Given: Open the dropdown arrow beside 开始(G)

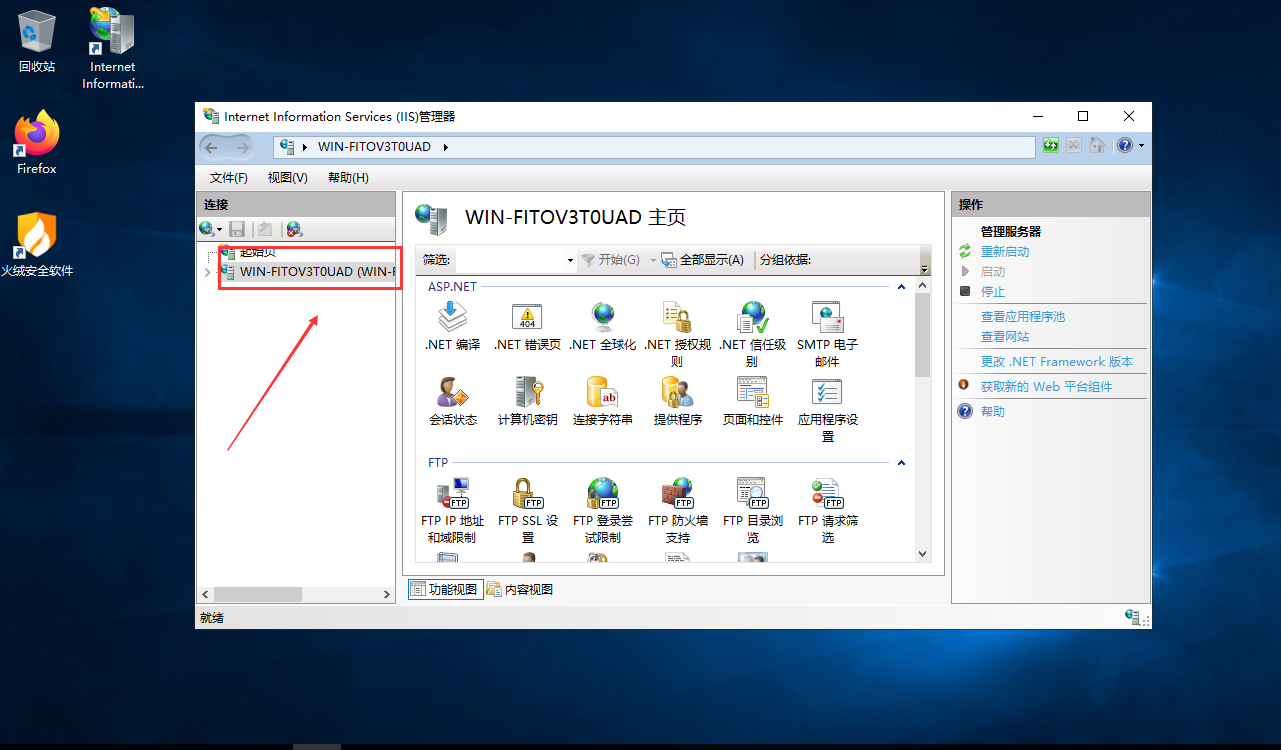Looking at the screenshot, I should tap(653, 260).
